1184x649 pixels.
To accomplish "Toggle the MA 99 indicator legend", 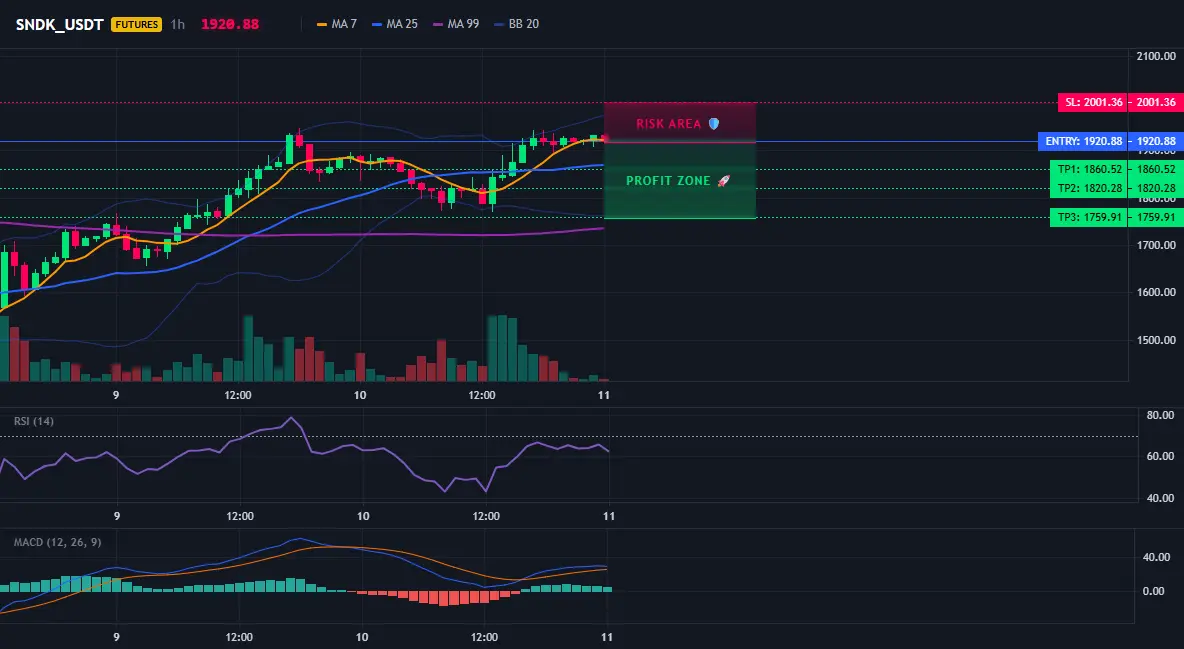I will coord(456,24).
